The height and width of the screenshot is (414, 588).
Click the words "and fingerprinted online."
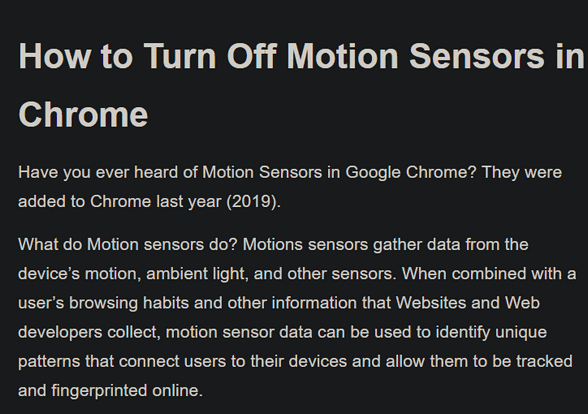tap(111, 391)
